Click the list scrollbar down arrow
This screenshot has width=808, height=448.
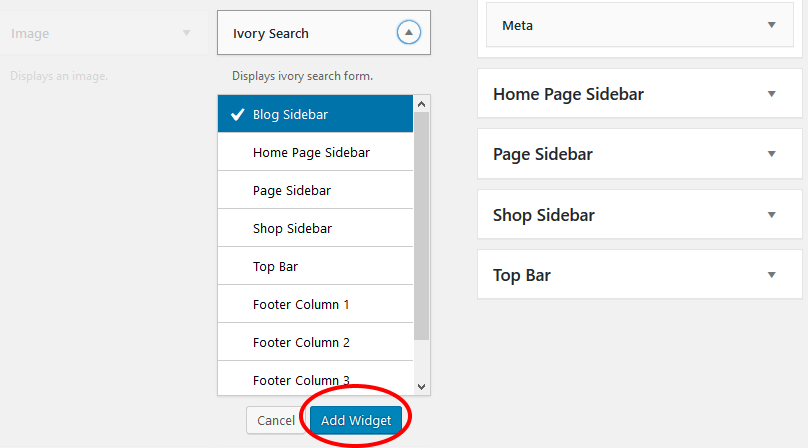click(422, 387)
